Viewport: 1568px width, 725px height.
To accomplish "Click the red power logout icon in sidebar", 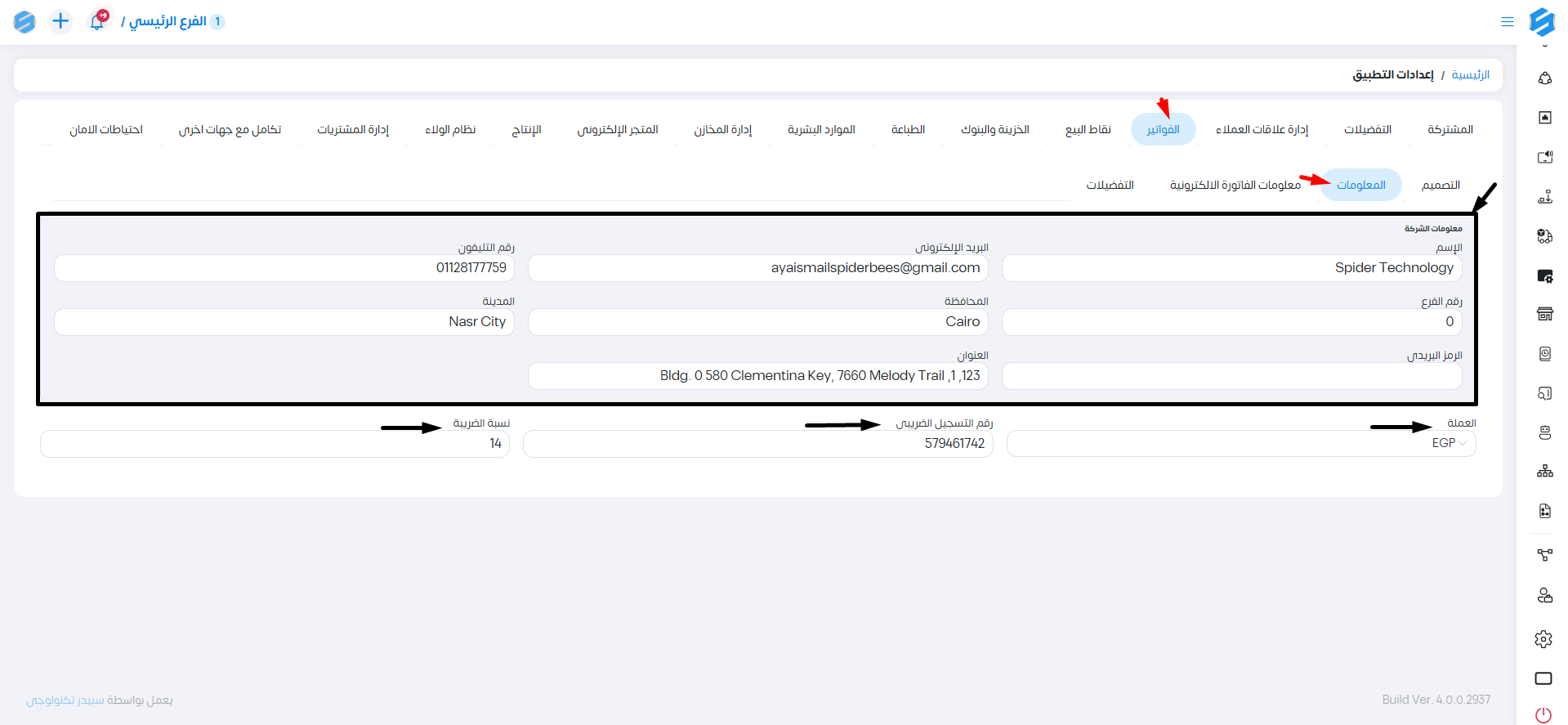I will 1543,715.
